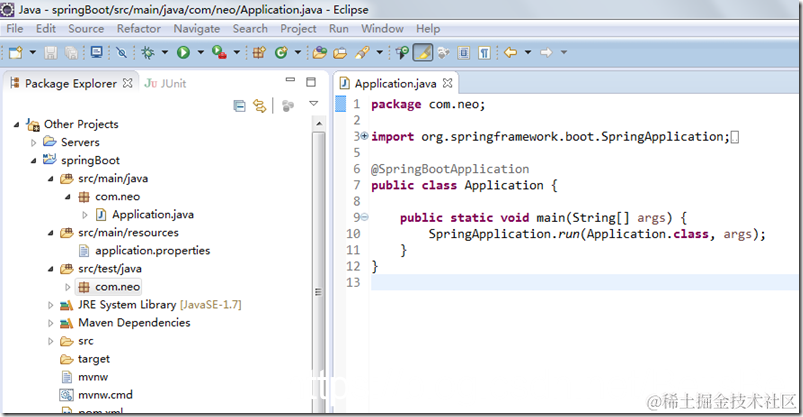Expand the Servers folder
The height and width of the screenshot is (417, 803).
pos(34,142)
